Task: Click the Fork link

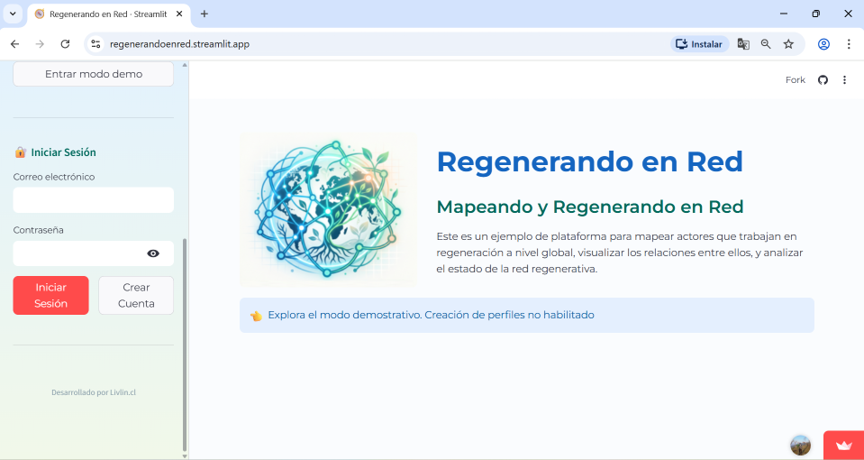Action: click(x=795, y=80)
